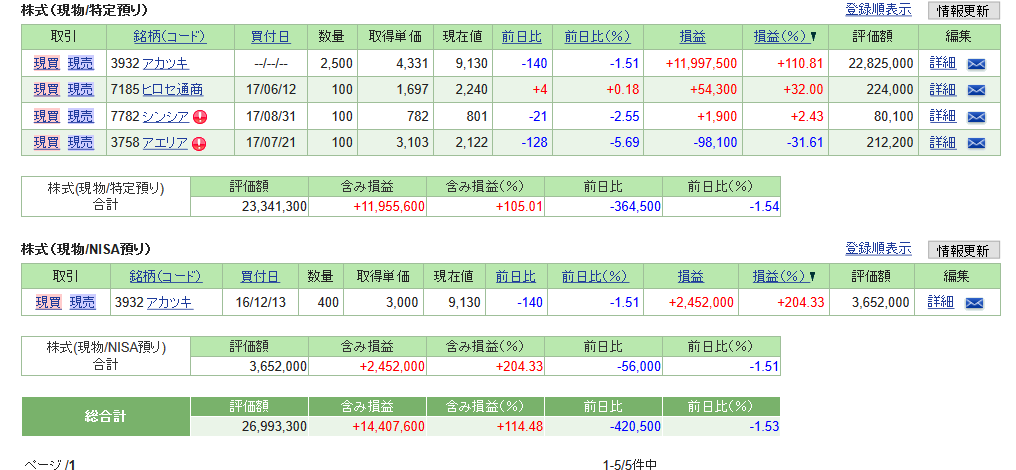
Task: Open 詳細 for ヒロセ通商
Action: coord(942,89)
